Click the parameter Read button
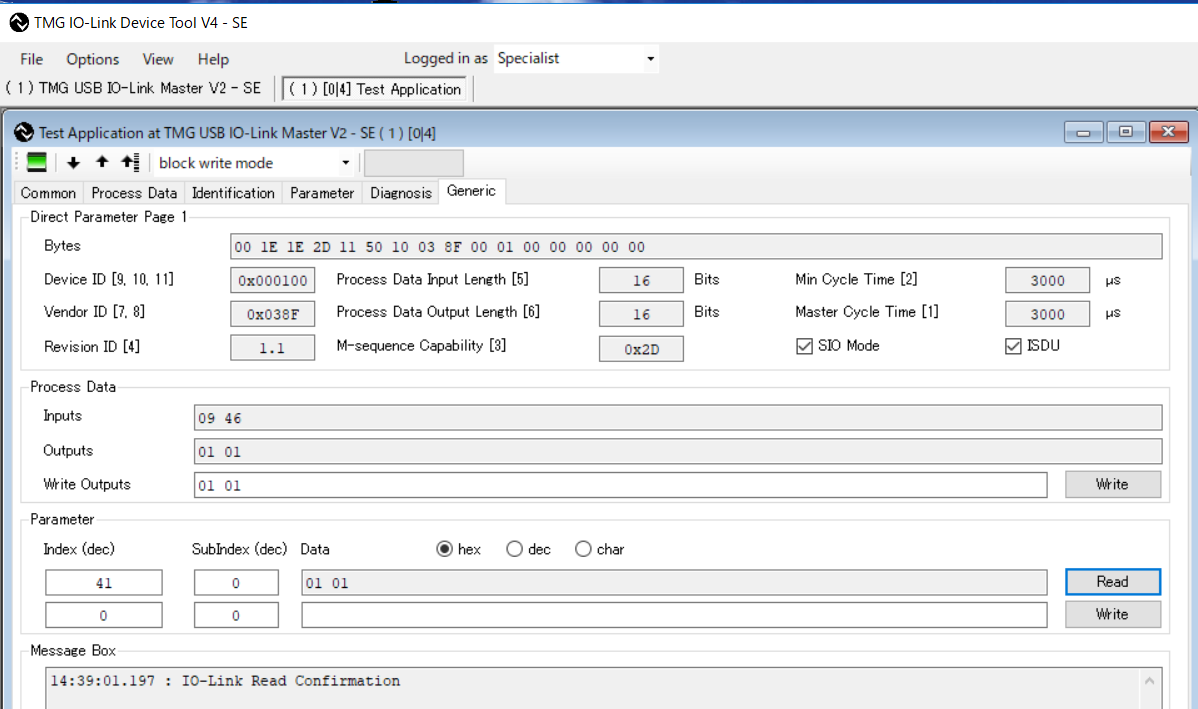 click(x=1112, y=581)
